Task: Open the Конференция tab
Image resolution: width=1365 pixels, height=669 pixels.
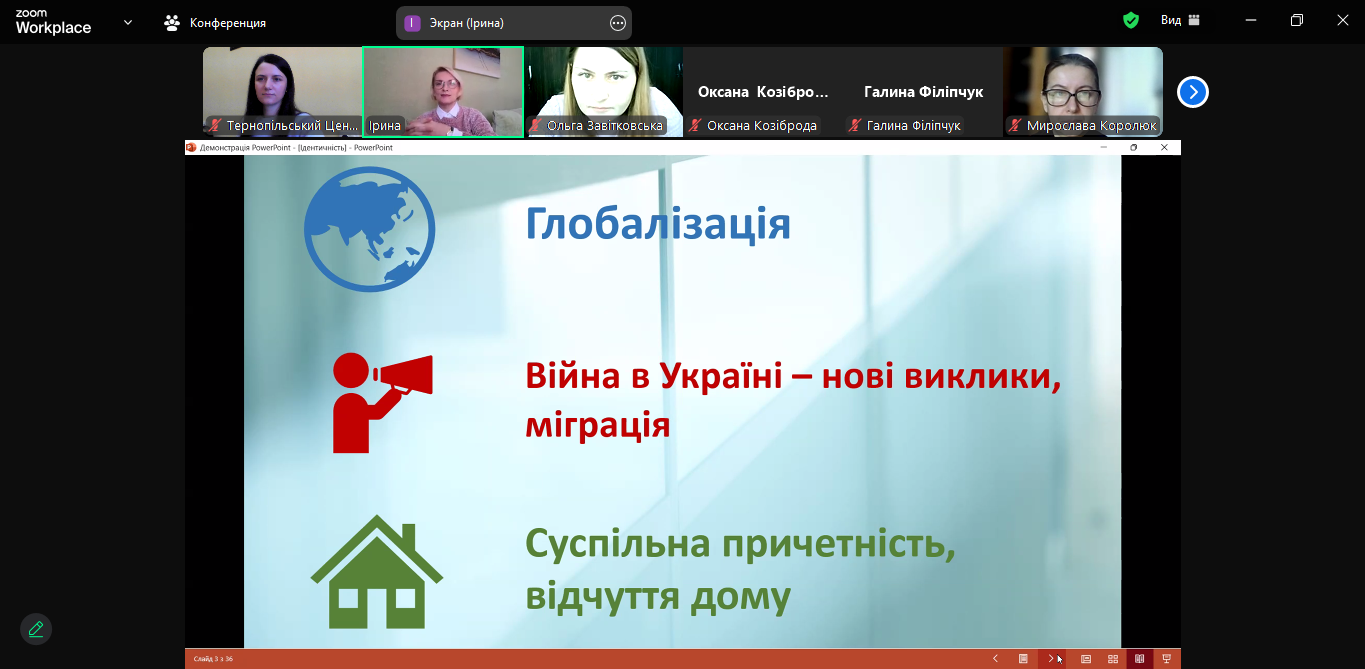Action: [x=216, y=22]
